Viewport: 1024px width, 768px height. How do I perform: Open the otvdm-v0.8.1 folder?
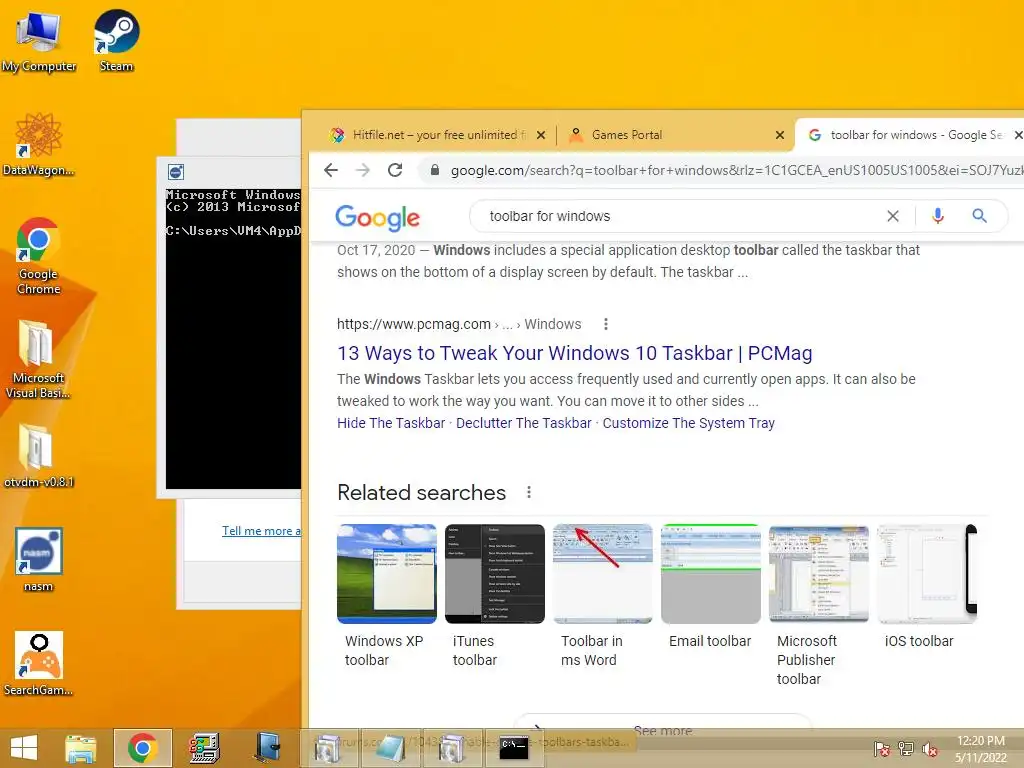click(x=39, y=455)
